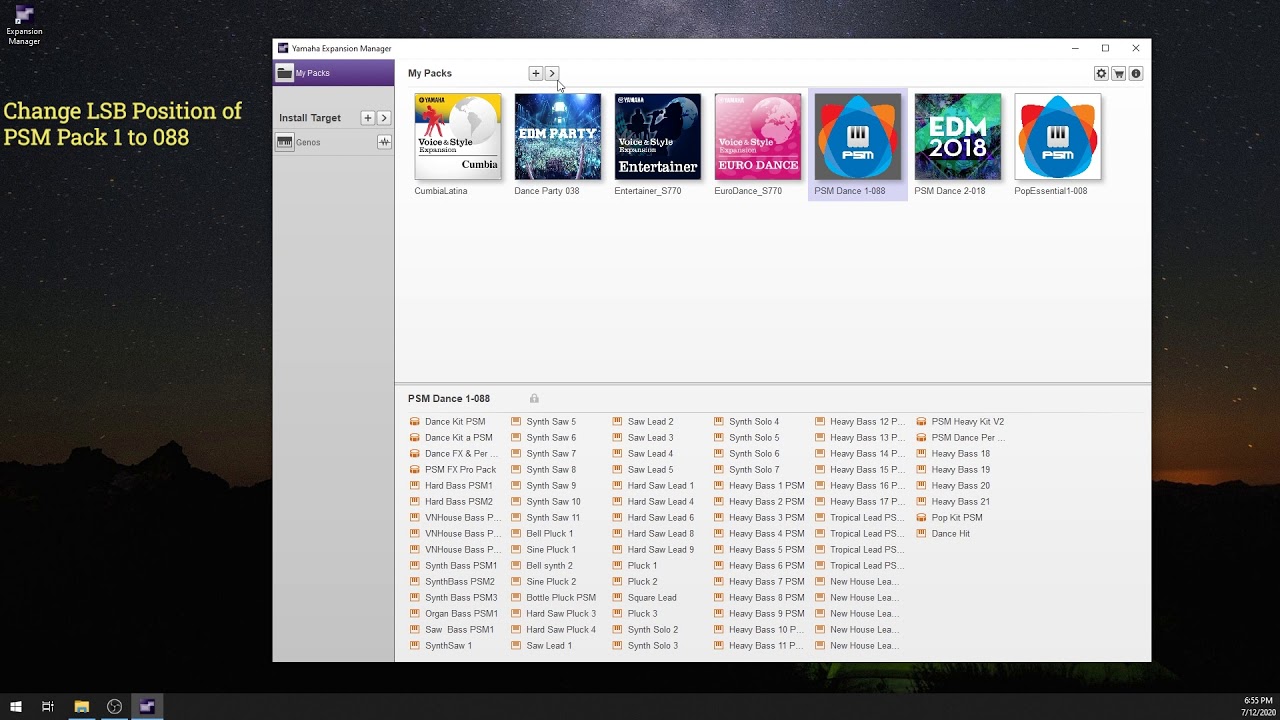Click the drum icon beside PSM FX Pro Pack
The height and width of the screenshot is (720, 1280).
pos(415,470)
